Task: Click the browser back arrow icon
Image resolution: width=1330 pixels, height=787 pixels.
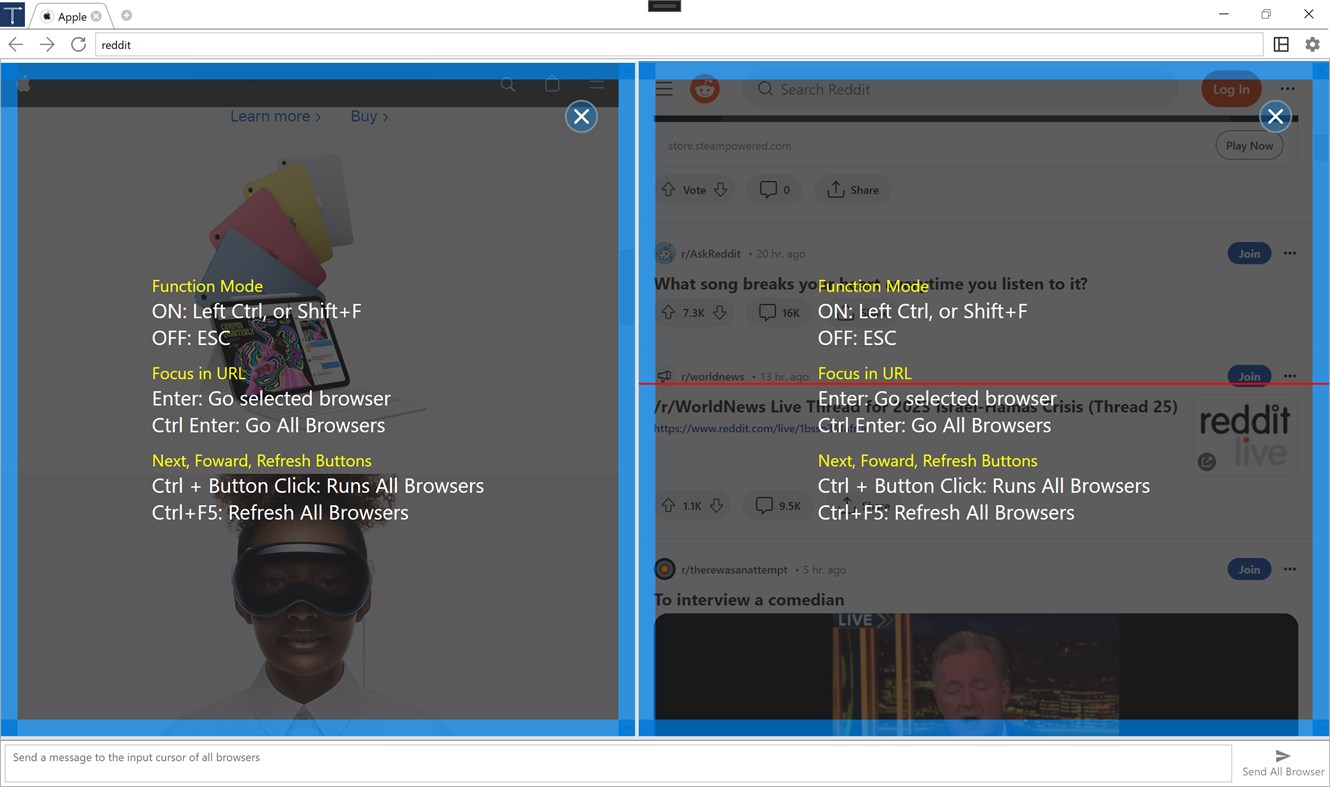Action: click(x=15, y=44)
